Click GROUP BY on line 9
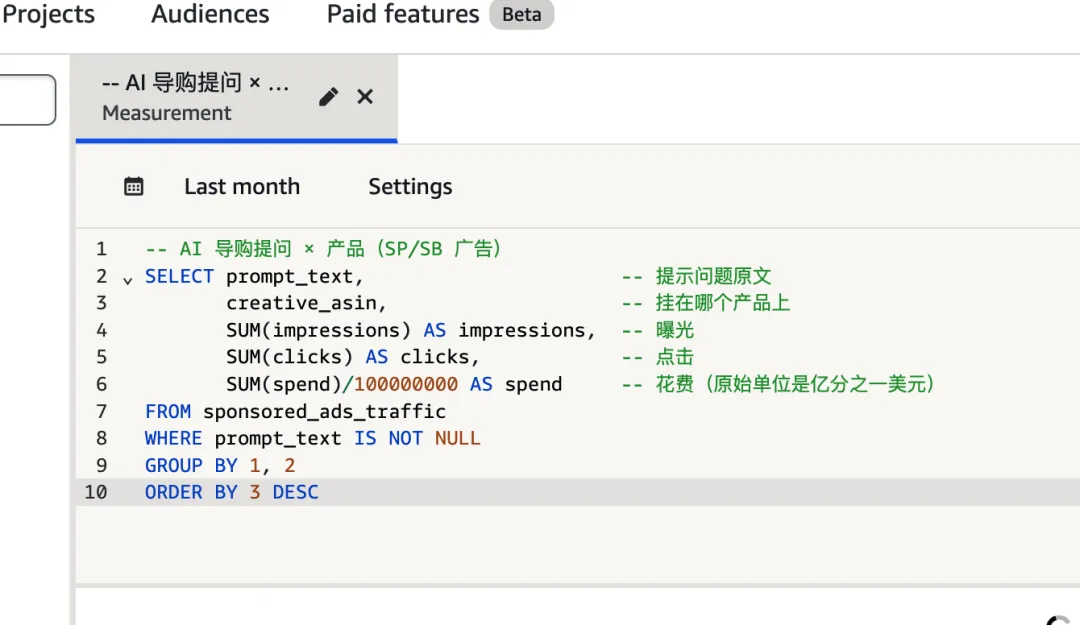1080x625 pixels. tap(191, 466)
